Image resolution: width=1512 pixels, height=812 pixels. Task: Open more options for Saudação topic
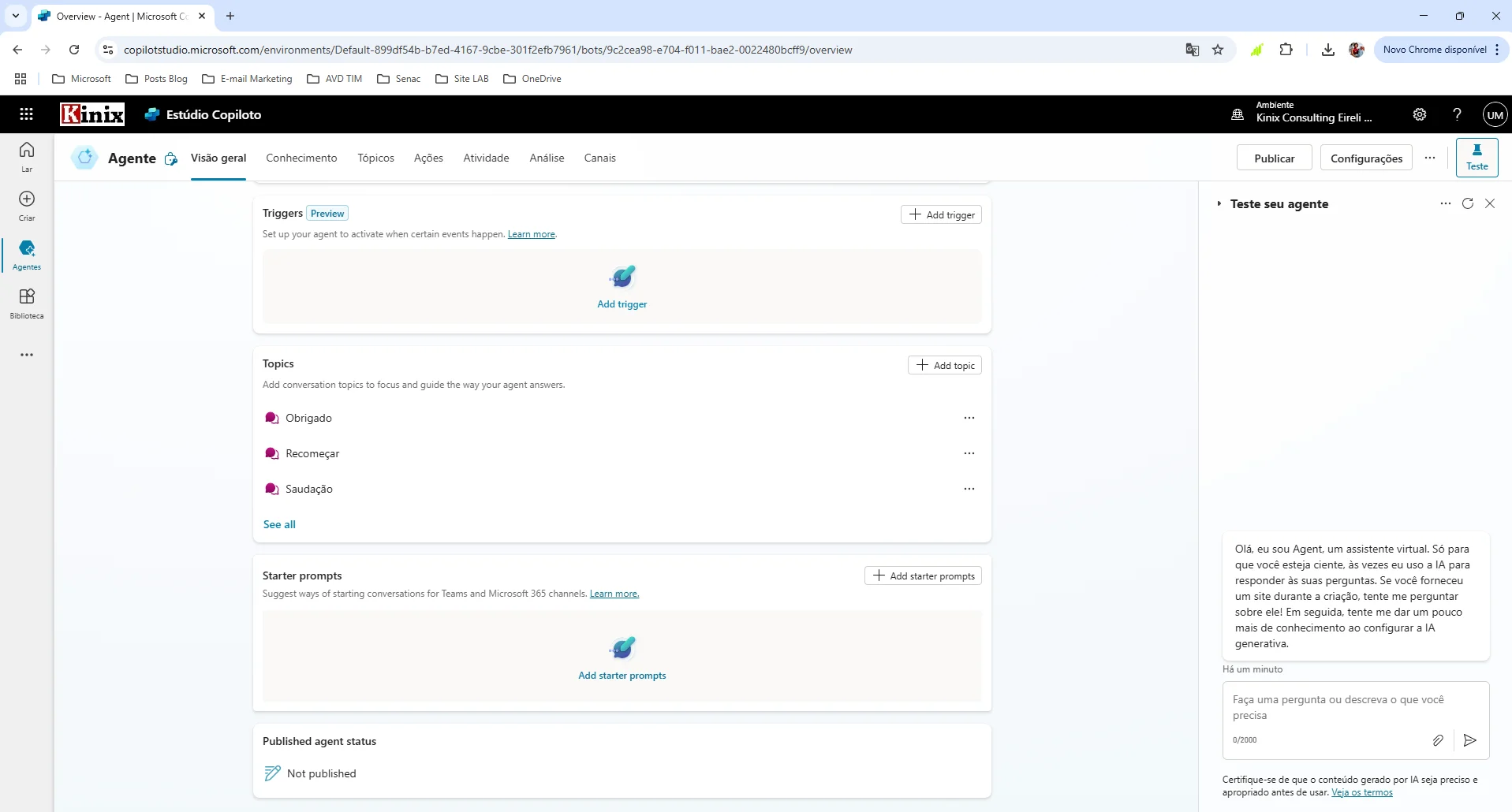point(969,489)
